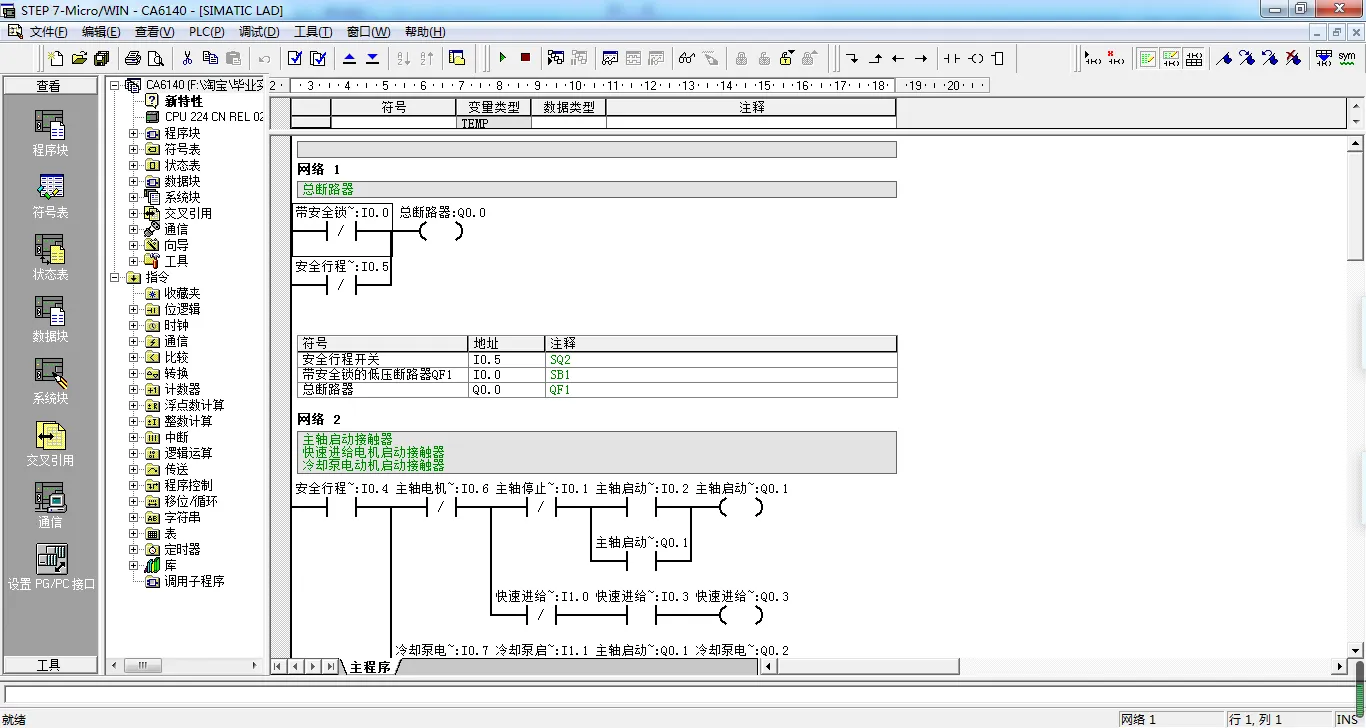Insert a contact using the toolbar icon
This screenshot has width=1366, height=728.
(x=952, y=58)
